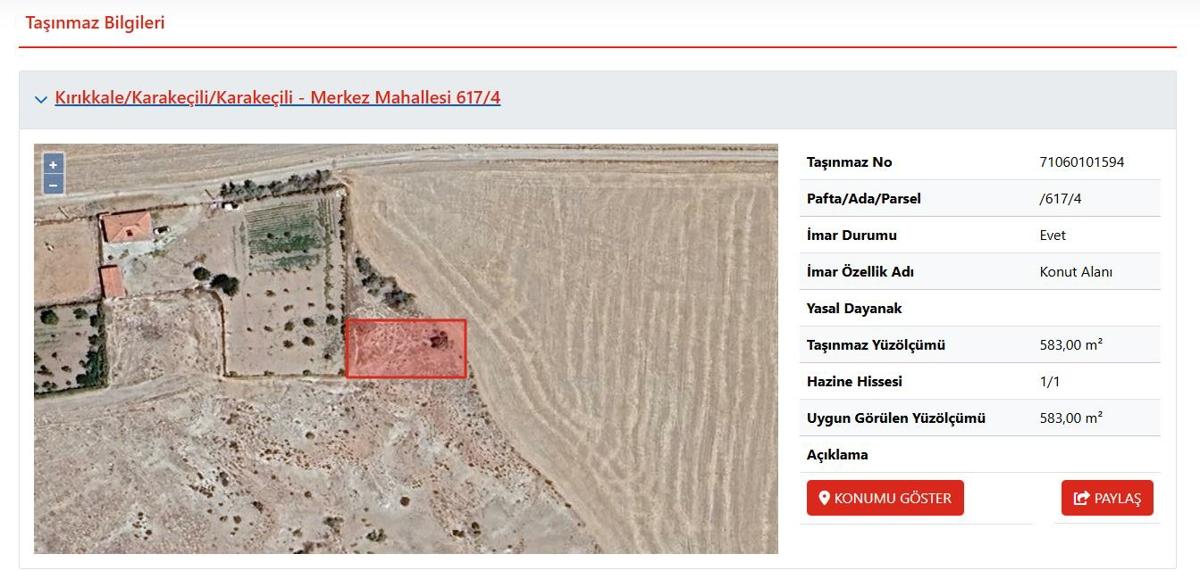This screenshot has height=579, width=1200.
Task: Collapse the parcel section using the chevron
Action: [x=41, y=99]
